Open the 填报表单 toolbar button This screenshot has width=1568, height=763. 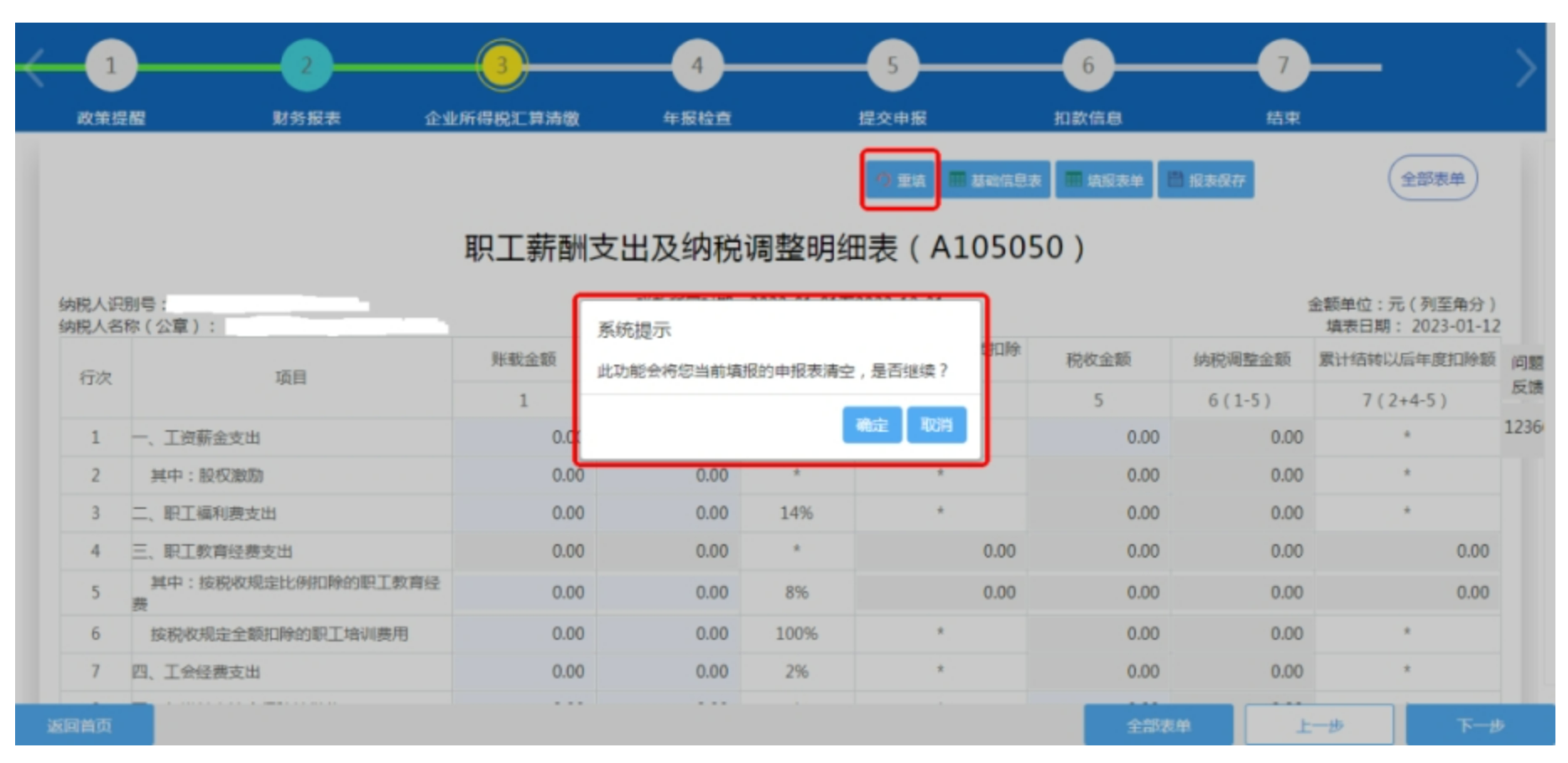click(1104, 179)
